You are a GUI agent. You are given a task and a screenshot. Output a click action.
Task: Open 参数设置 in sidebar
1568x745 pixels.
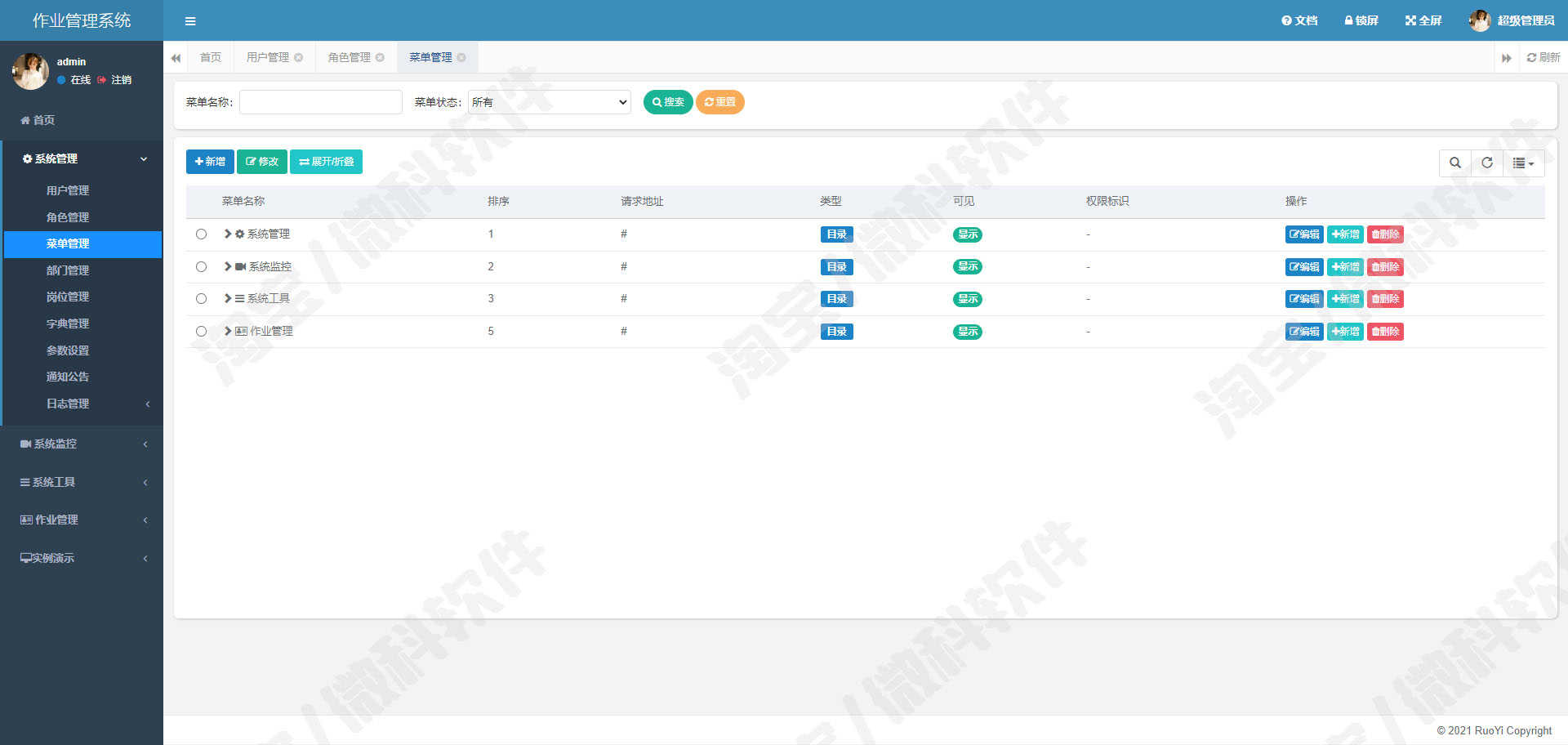click(x=68, y=350)
